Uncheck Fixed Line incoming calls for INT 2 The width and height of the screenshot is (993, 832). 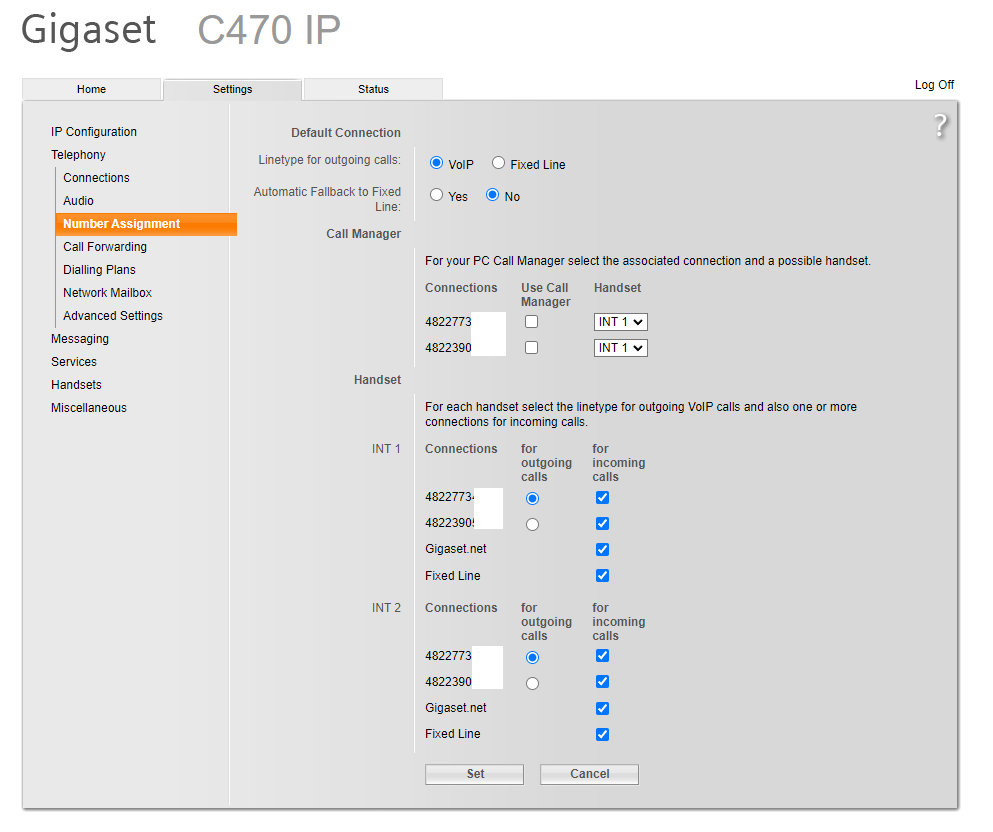tap(602, 735)
